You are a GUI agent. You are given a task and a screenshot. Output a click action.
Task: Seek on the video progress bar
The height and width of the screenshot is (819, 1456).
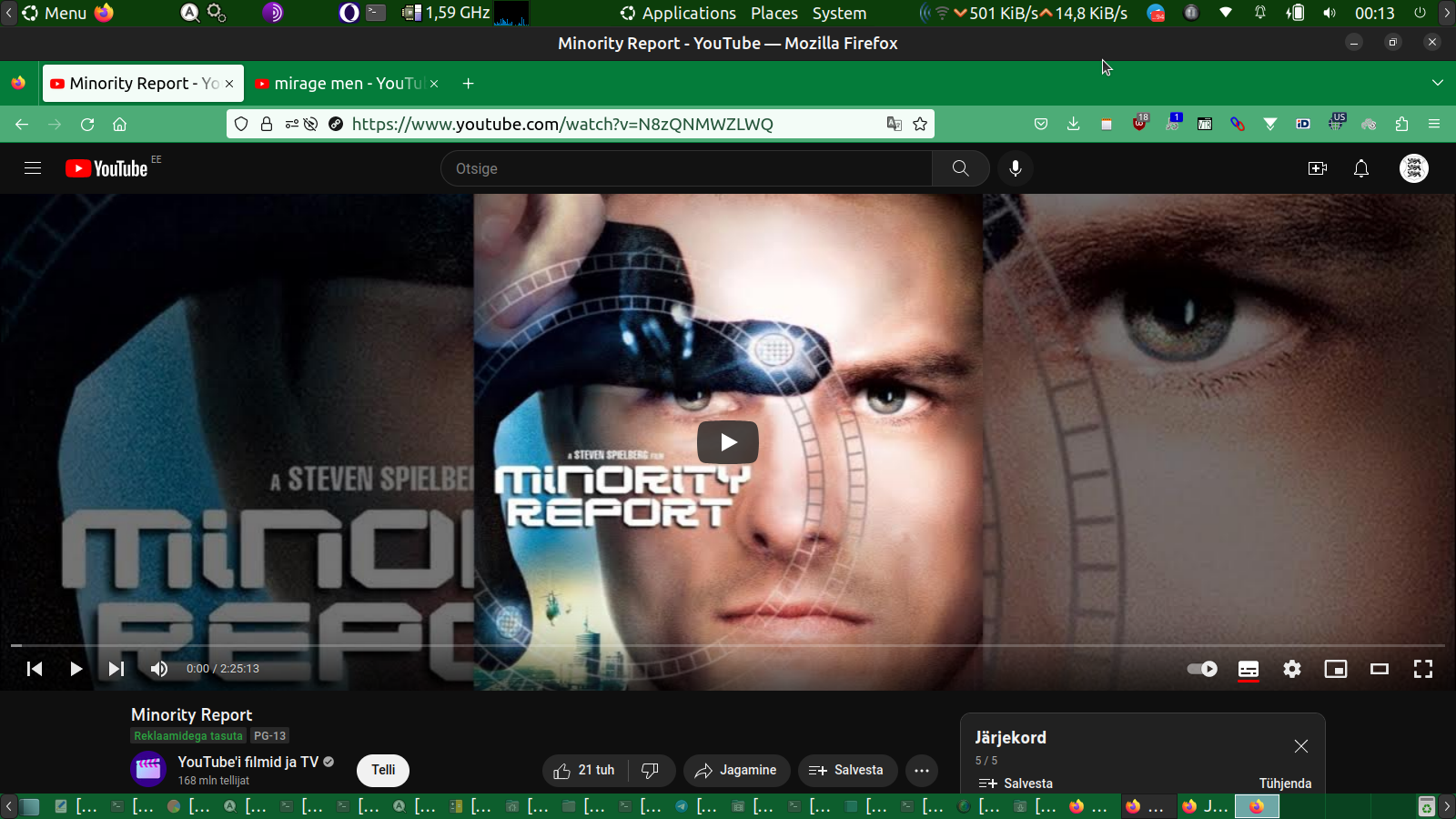click(728, 645)
